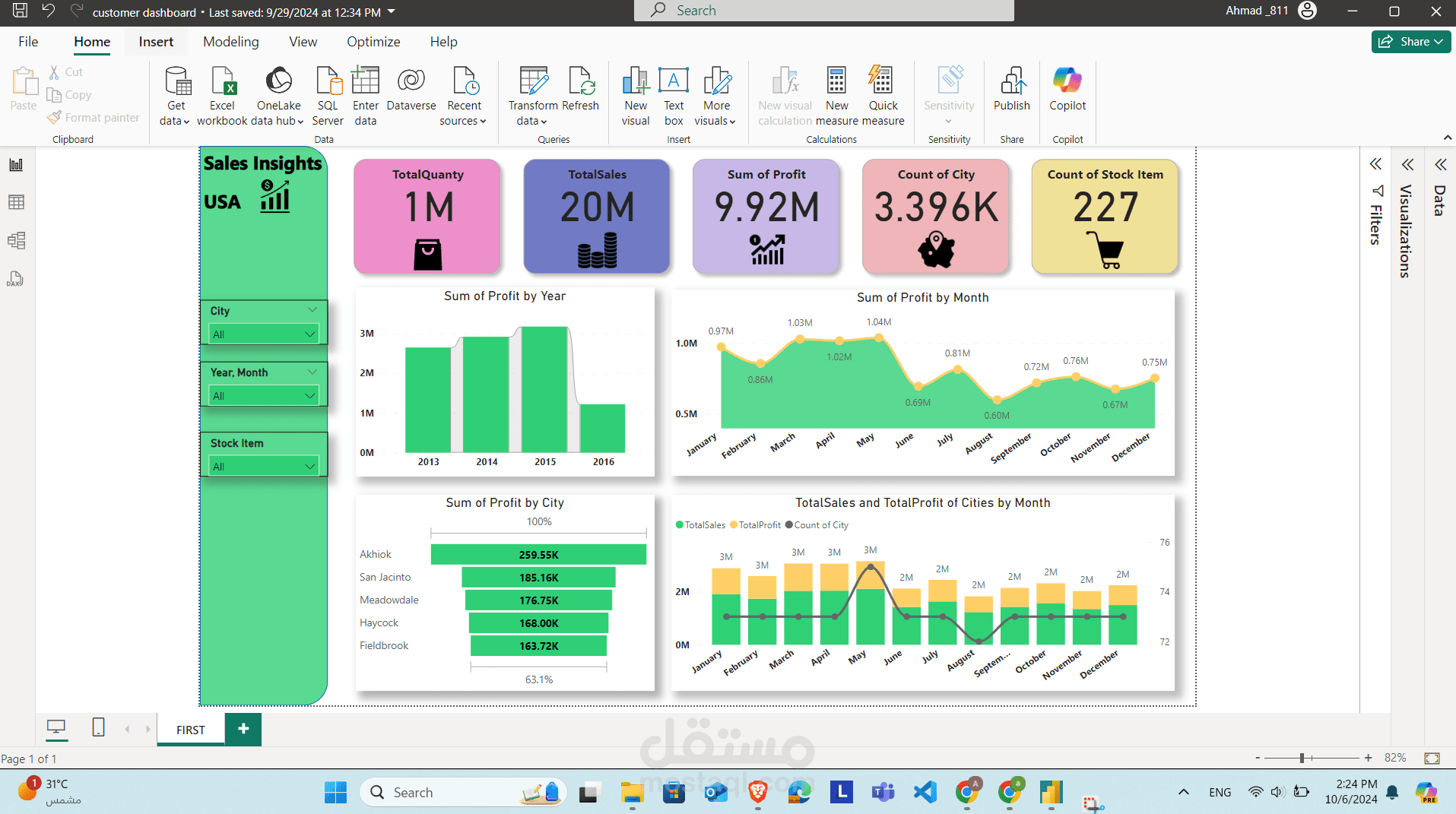Viewport: 1456px width, 814px height.
Task: Click the taskbar Search box
Action: [x=463, y=793]
